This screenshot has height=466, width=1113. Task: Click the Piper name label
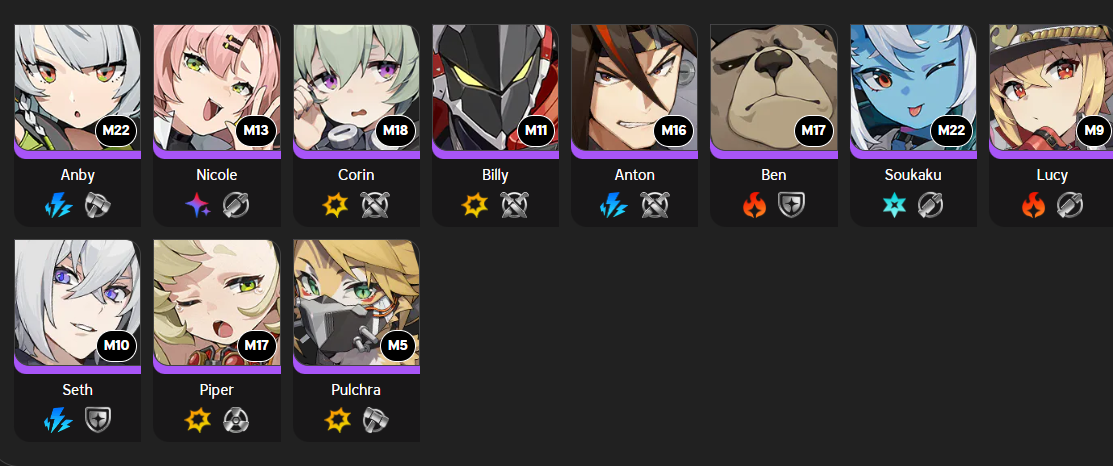(216, 390)
